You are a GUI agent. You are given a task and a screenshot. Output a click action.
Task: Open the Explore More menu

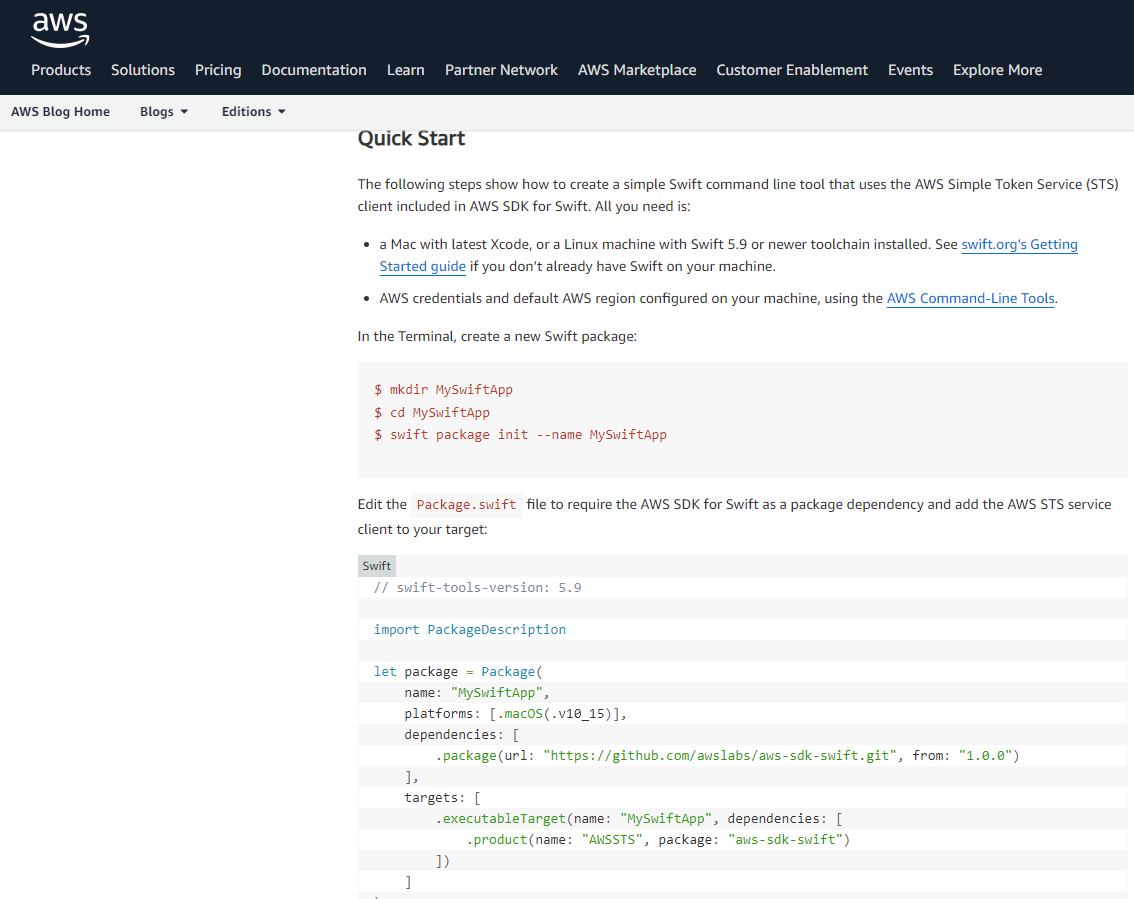pos(997,70)
